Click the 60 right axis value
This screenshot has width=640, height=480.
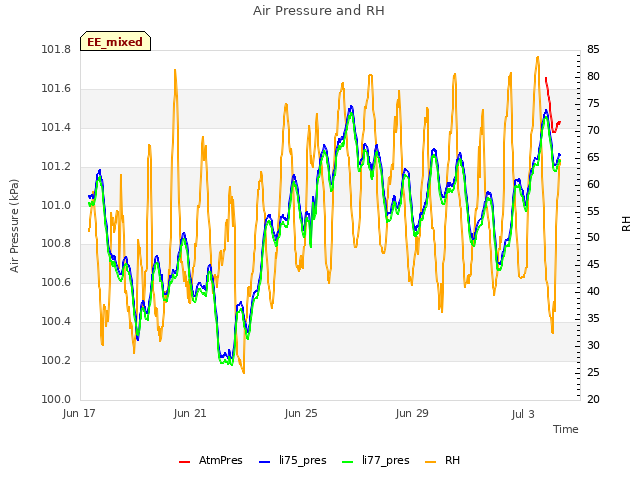pos(593,184)
